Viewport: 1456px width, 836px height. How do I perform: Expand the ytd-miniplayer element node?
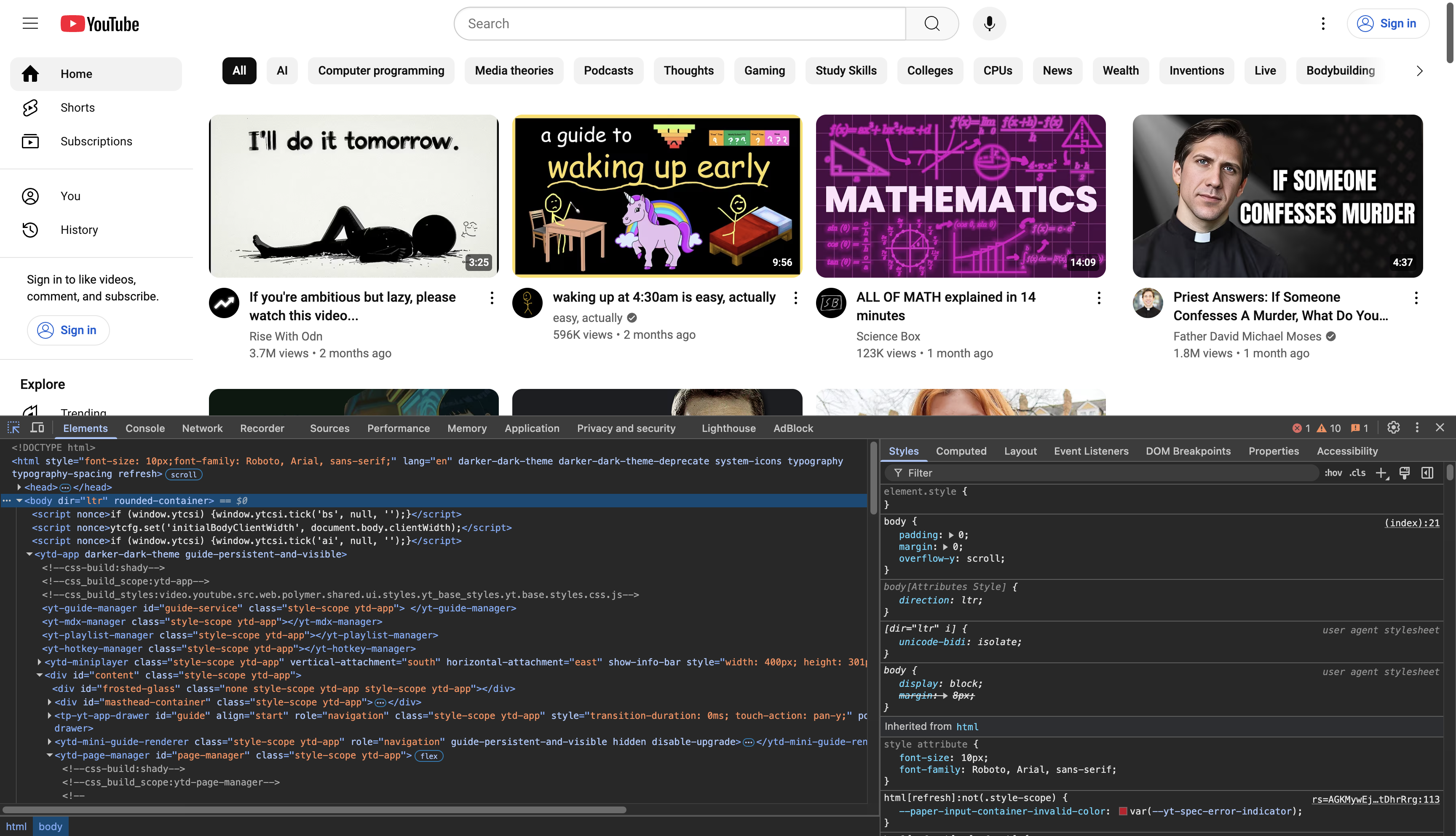point(40,662)
